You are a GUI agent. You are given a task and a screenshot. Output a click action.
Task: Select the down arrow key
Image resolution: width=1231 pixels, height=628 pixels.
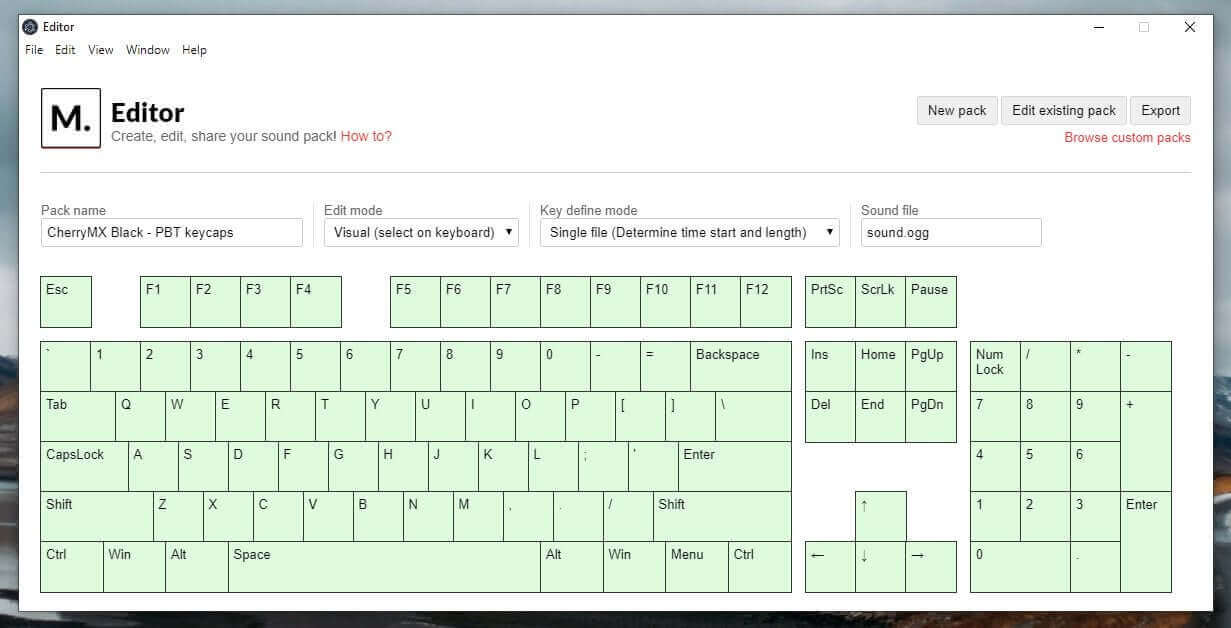(880, 566)
